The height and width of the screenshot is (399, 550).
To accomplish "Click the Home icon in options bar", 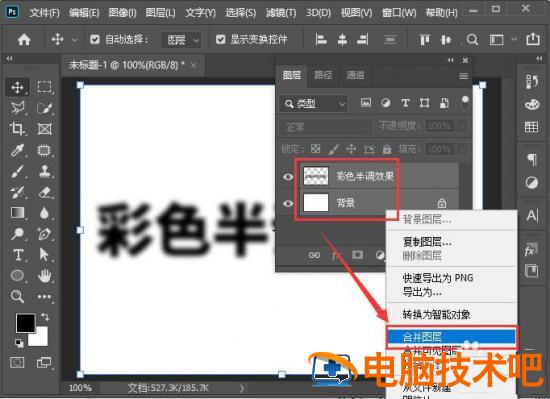I will (24, 40).
